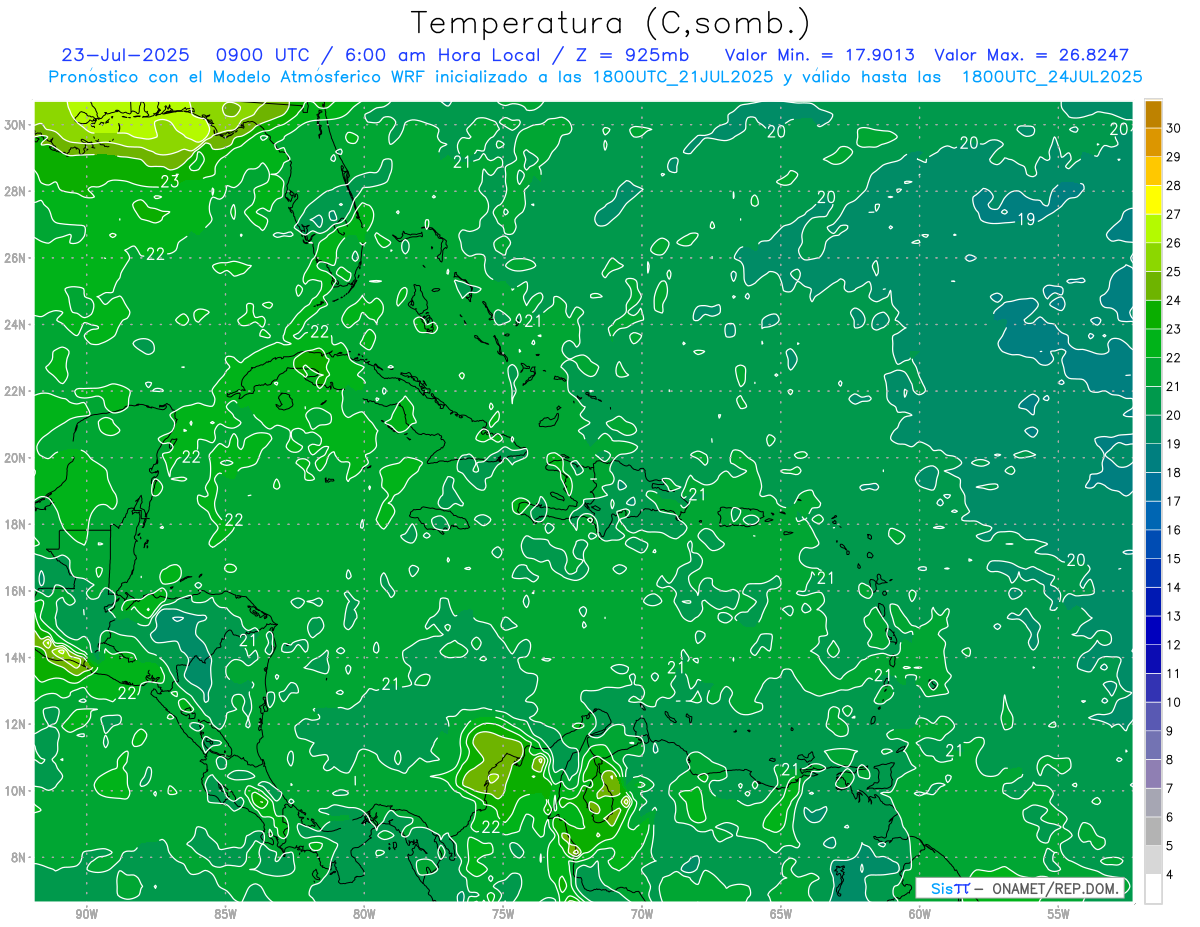Screen dimensions: 1200x927
Task: Click legend value '27' on the color scale
Action: (1174, 214)
